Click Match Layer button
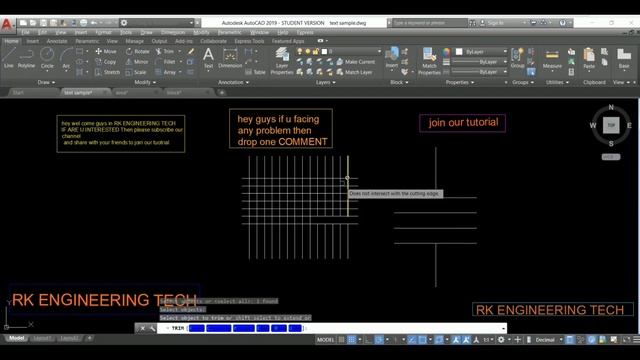 point(353,72)
